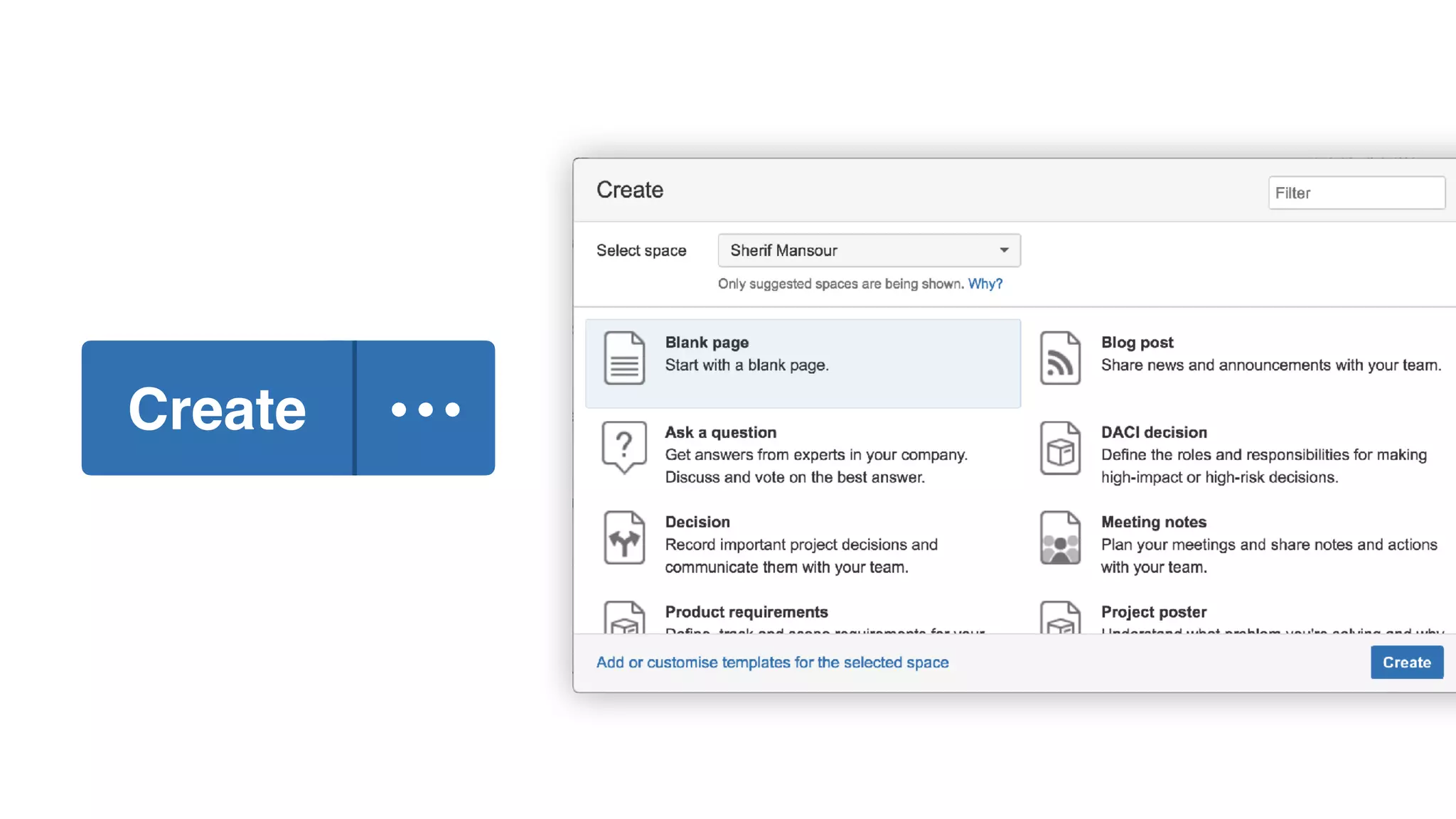Screen dimensions: 1456x819
Task: Click the DACI decision cube icon
Action: pyautogui.click(x=1060, y=449)
